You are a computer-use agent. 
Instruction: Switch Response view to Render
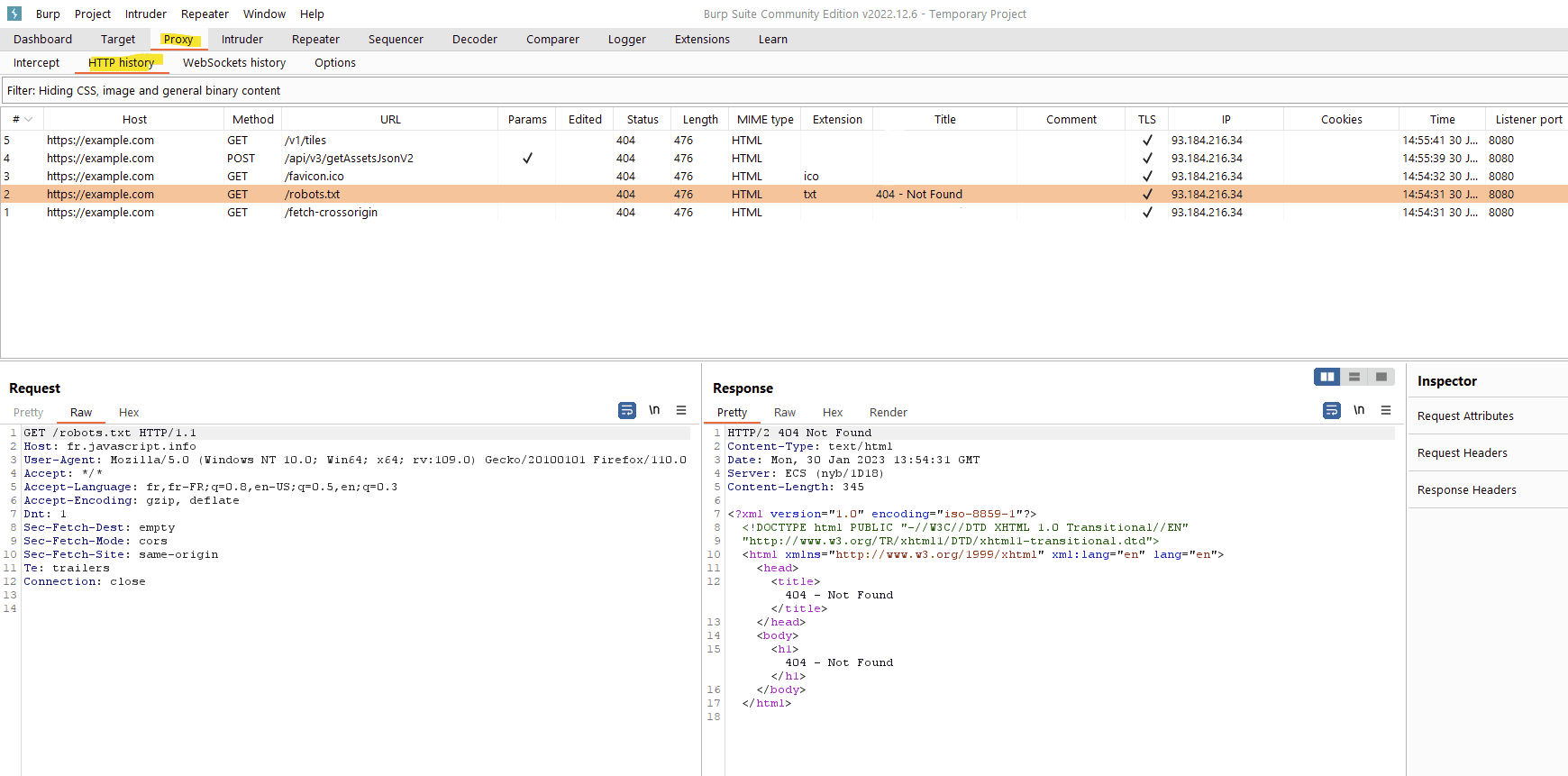pyautogui.click(x=889, y=413)
